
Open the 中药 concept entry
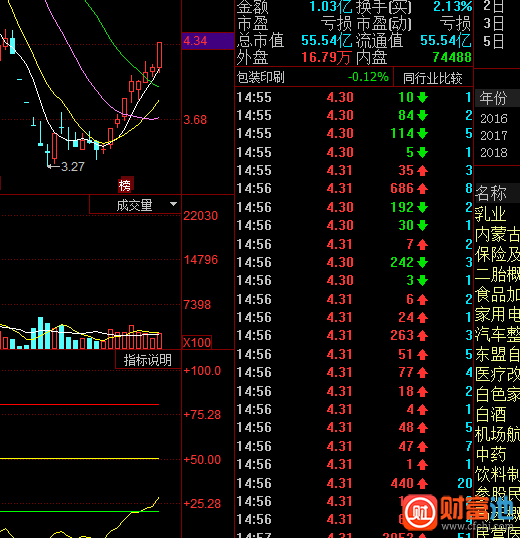(491, 454)
